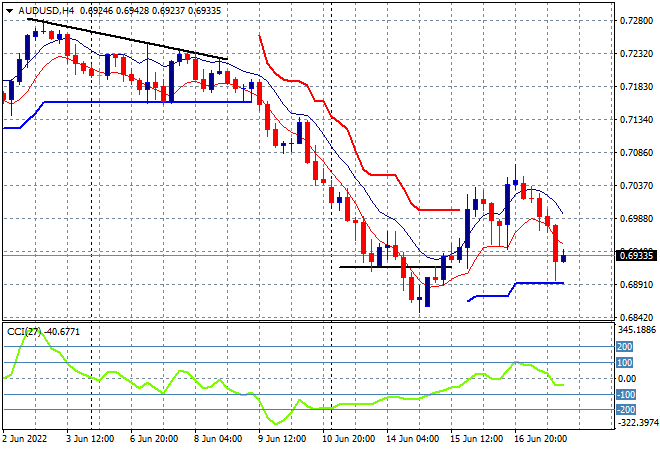
Task: Click the CCI level -200 label
Action: [x=626, y=410]
